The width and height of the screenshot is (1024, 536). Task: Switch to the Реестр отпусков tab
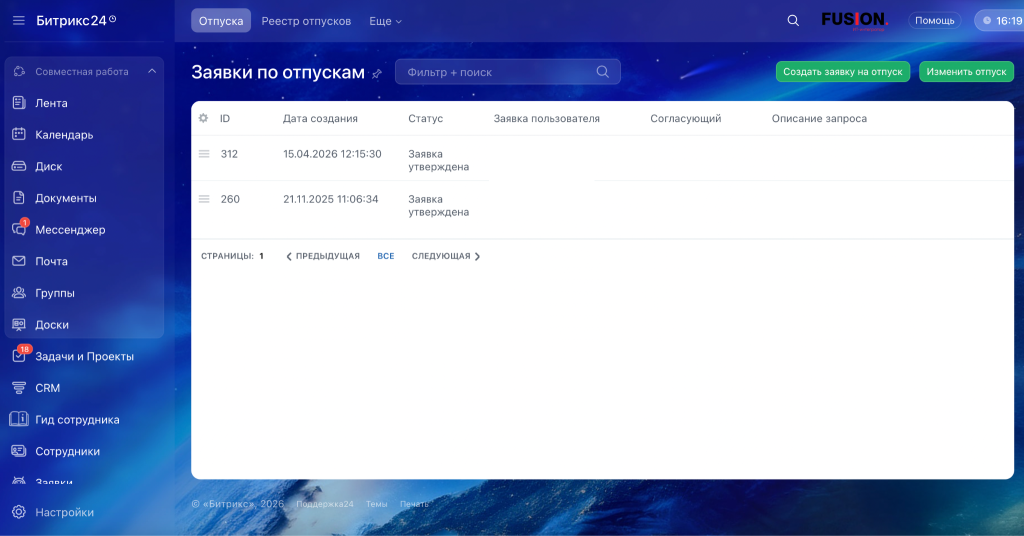click(306, 21)
